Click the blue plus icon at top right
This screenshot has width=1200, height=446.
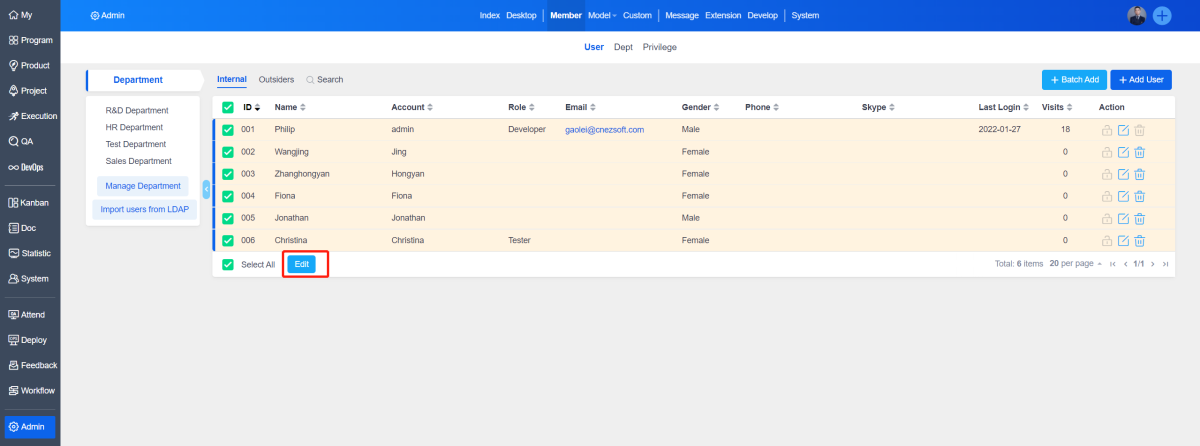(x=1162, y=15)
